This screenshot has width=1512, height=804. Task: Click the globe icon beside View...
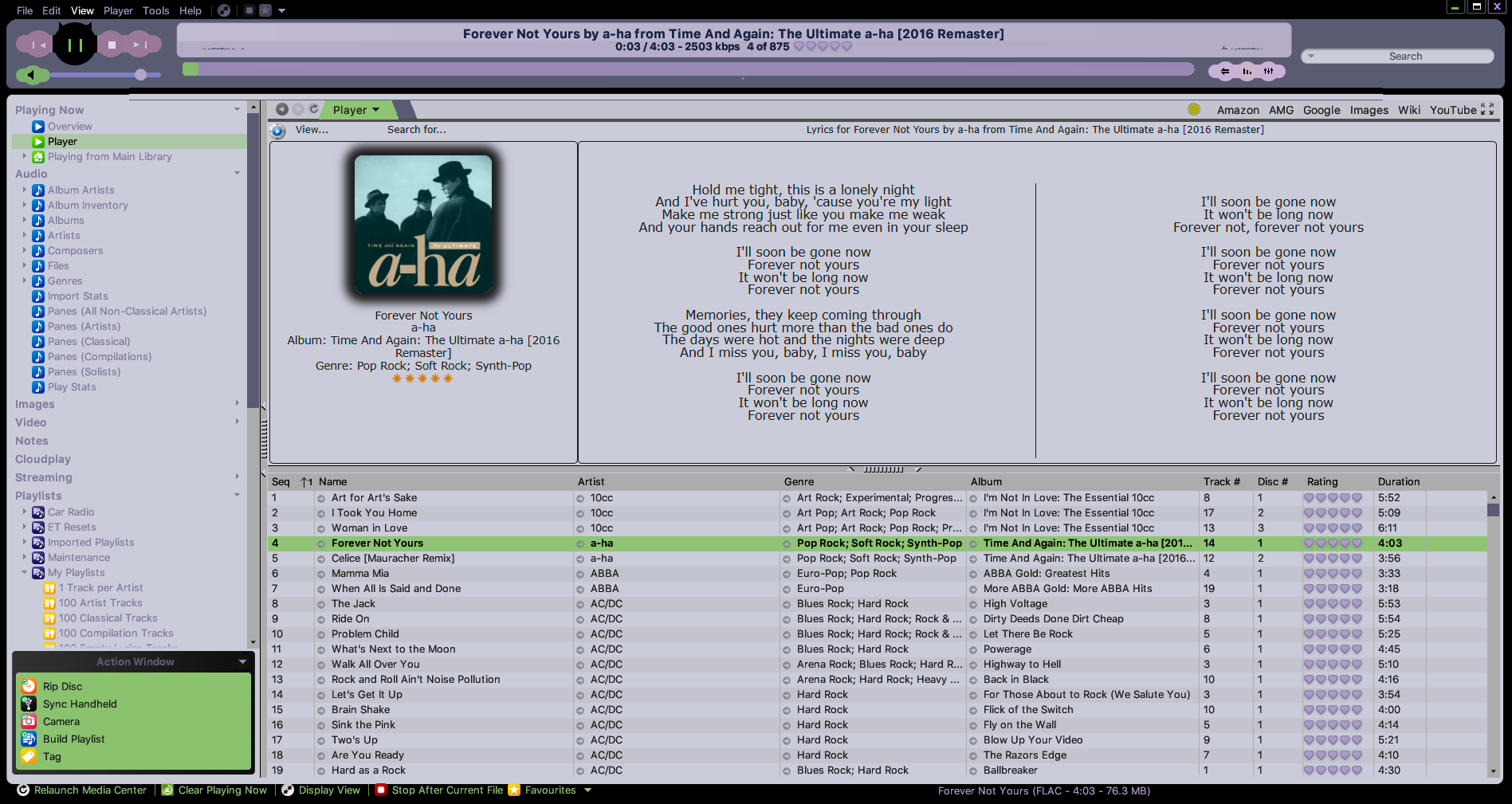coord(278,131)
